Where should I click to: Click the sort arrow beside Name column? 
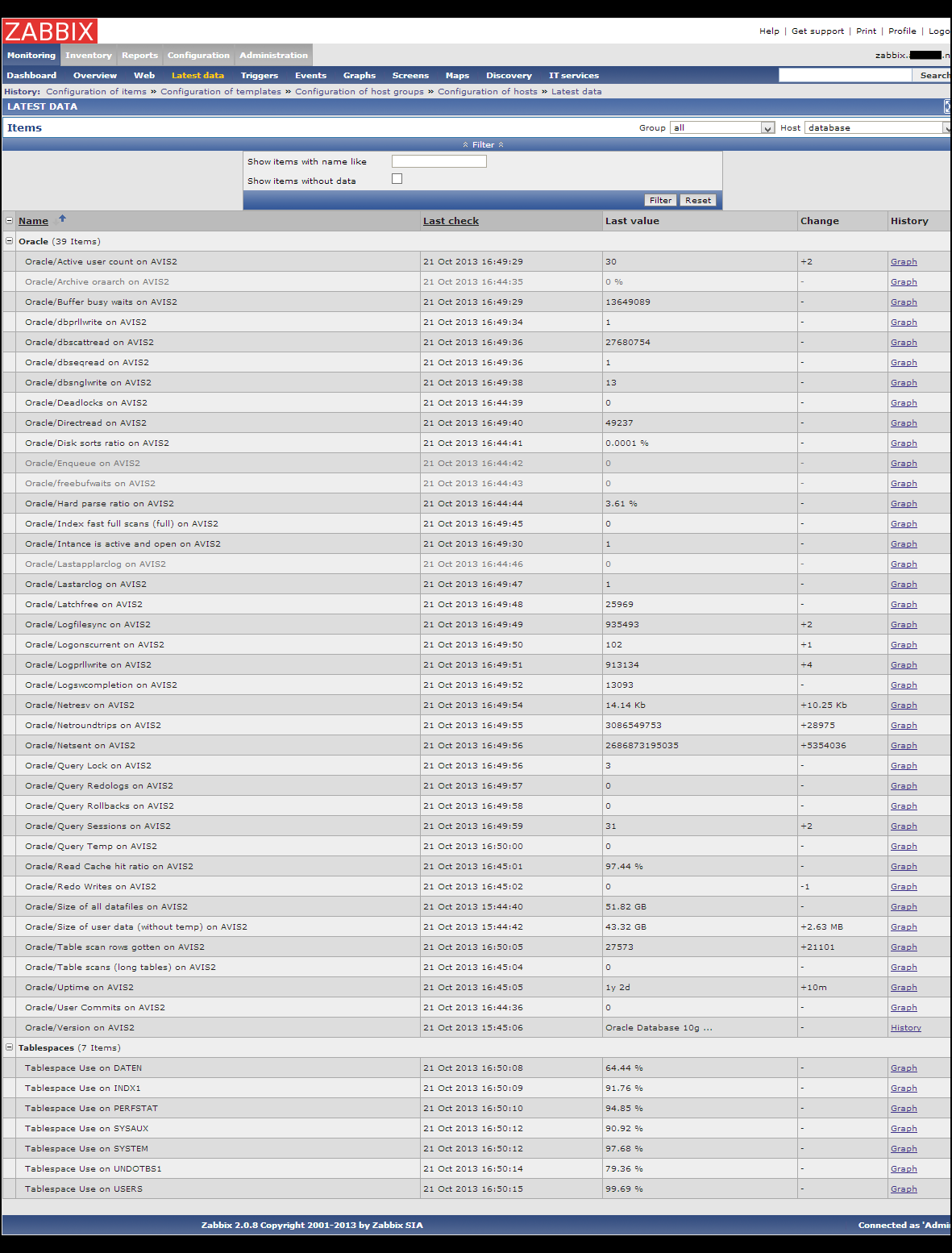click(62, 219)
